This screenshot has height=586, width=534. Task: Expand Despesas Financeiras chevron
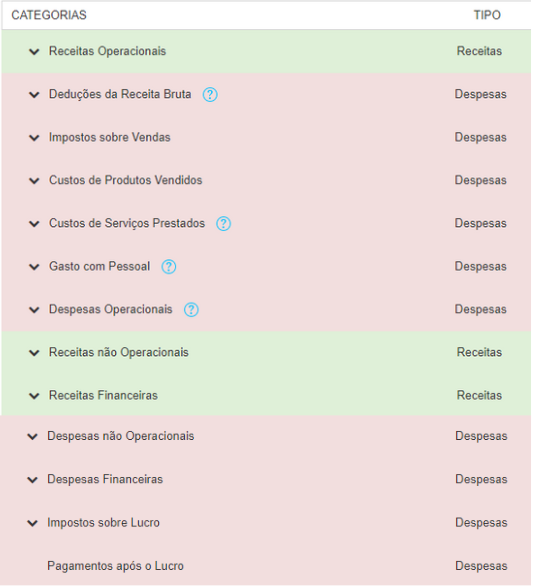tap(33, 480)
